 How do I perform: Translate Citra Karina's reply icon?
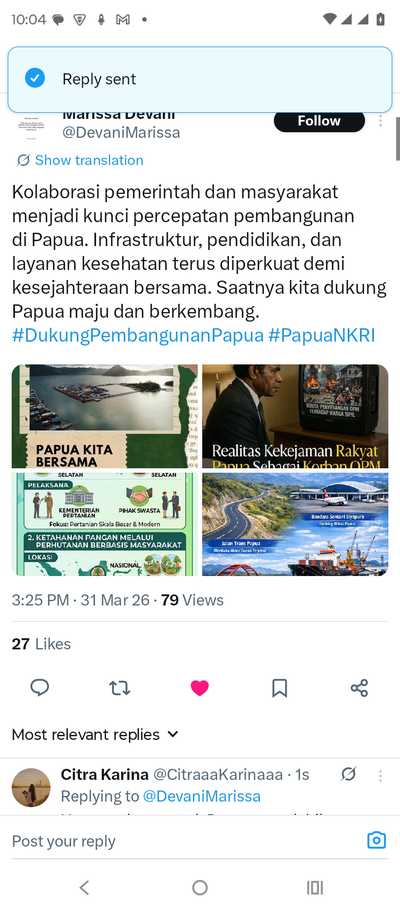point(348,774)
